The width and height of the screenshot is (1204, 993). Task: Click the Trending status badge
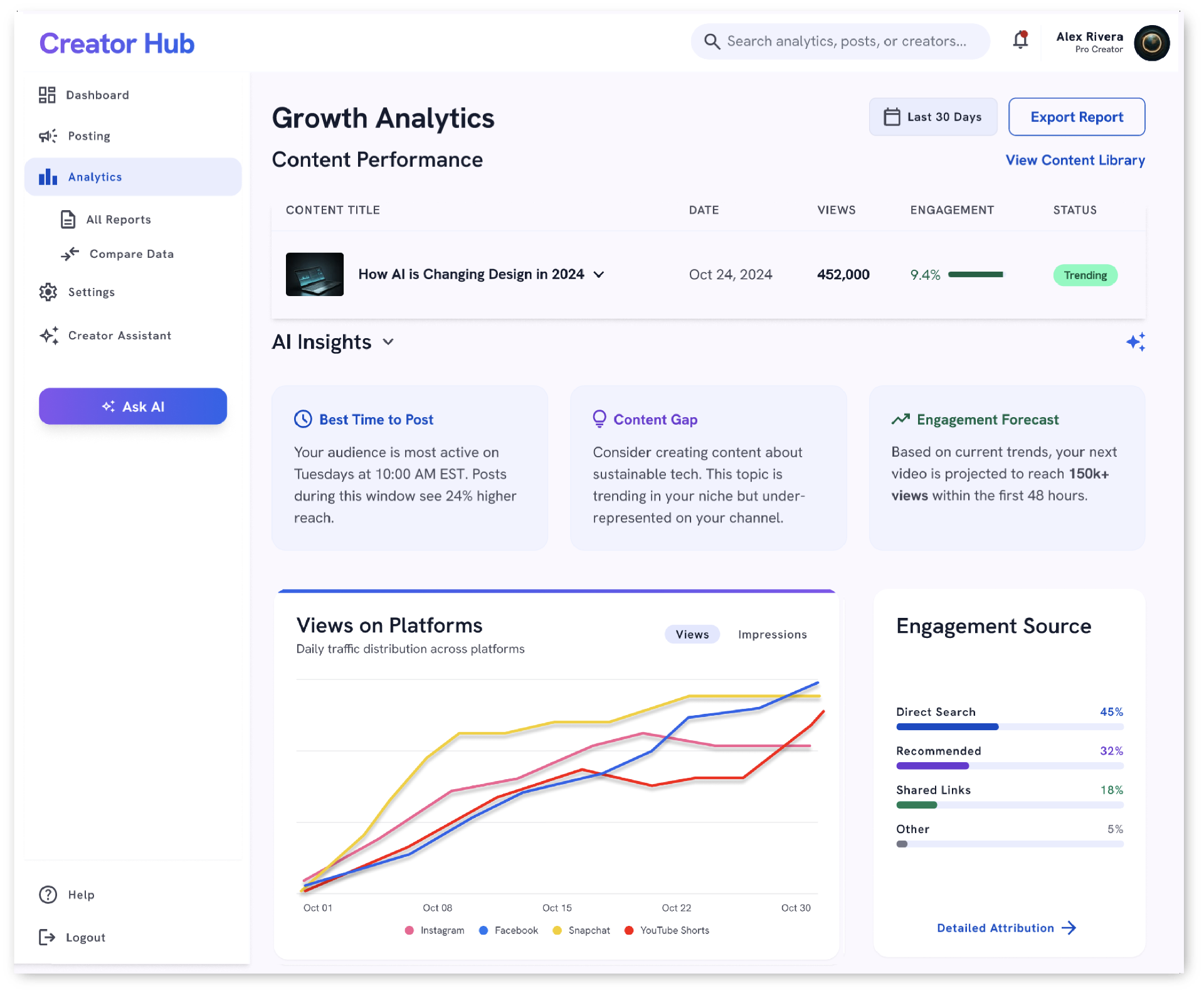pyautogui.click(x=1085, y=275)
